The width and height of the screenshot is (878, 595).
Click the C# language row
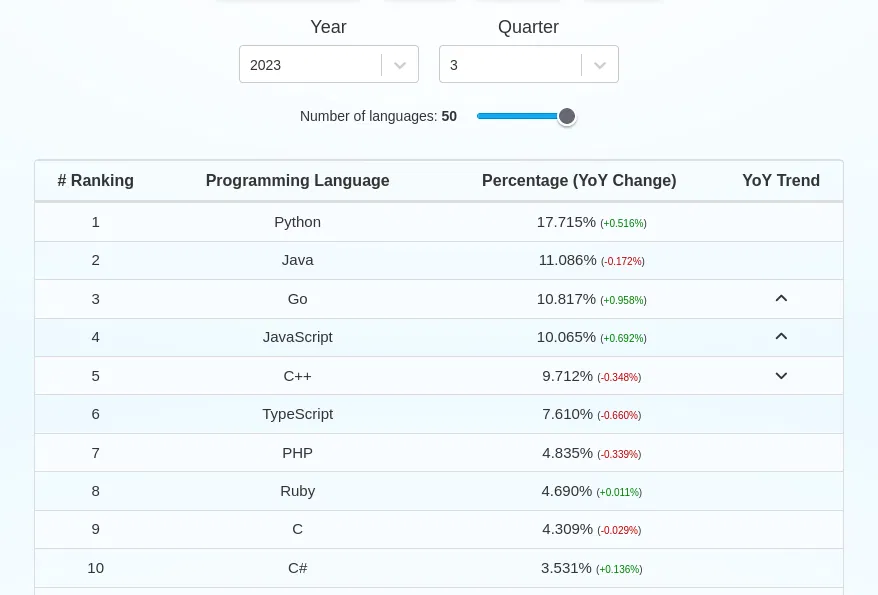pyautogui.click(x=297, y=568)
